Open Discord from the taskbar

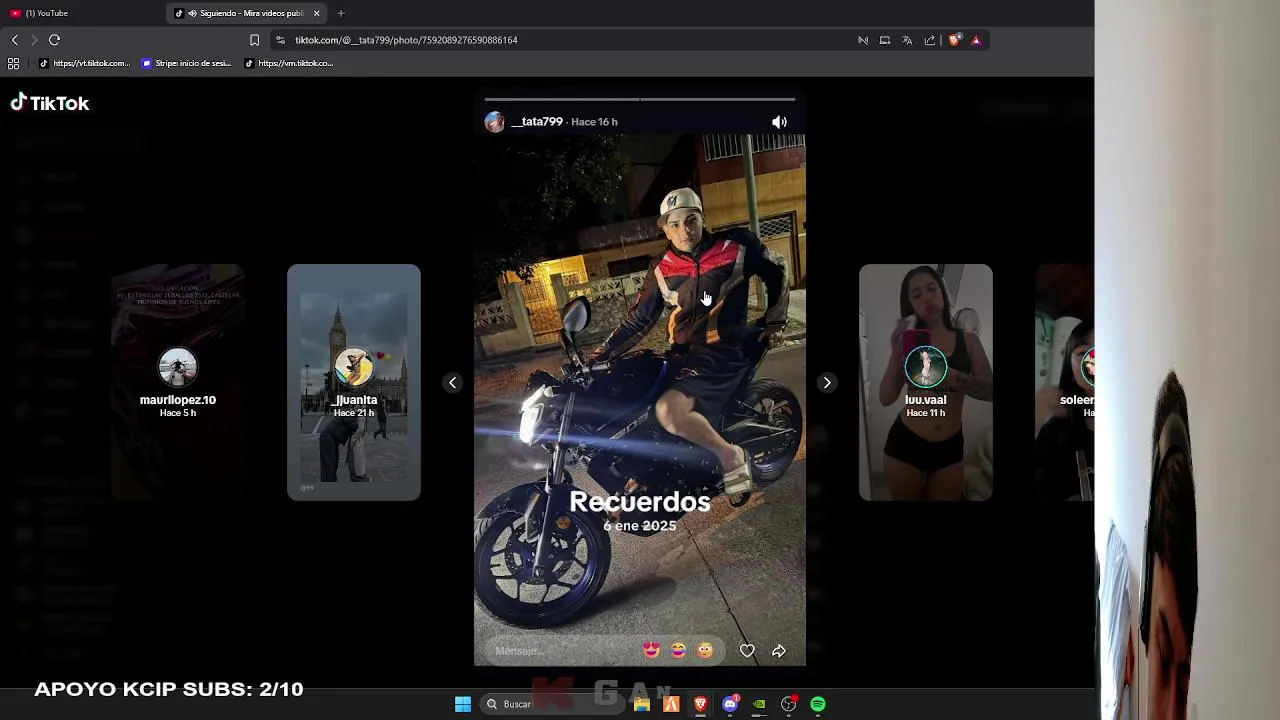coord(730,704)
